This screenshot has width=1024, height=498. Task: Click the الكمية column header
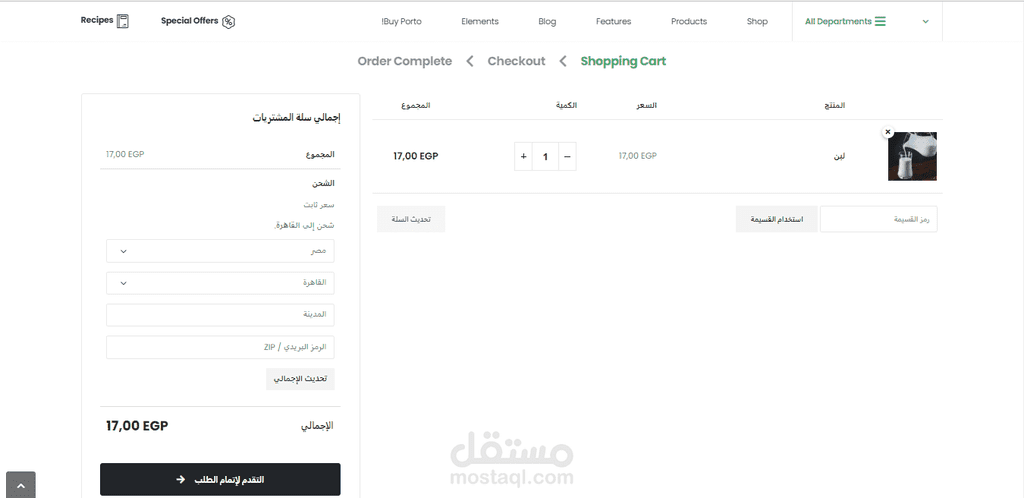coord(566,105)
